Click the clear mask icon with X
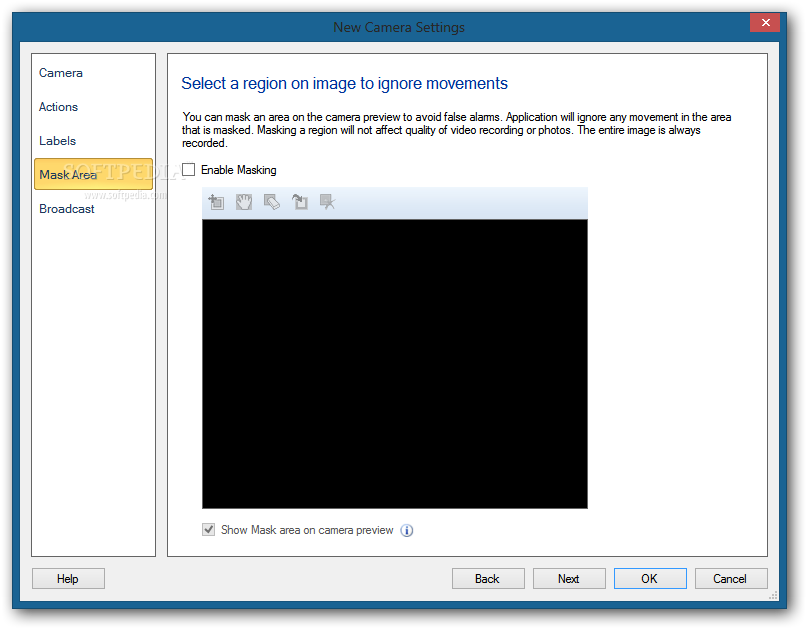The height and width of the screenshot is (629, 807). tap(327, 202)
